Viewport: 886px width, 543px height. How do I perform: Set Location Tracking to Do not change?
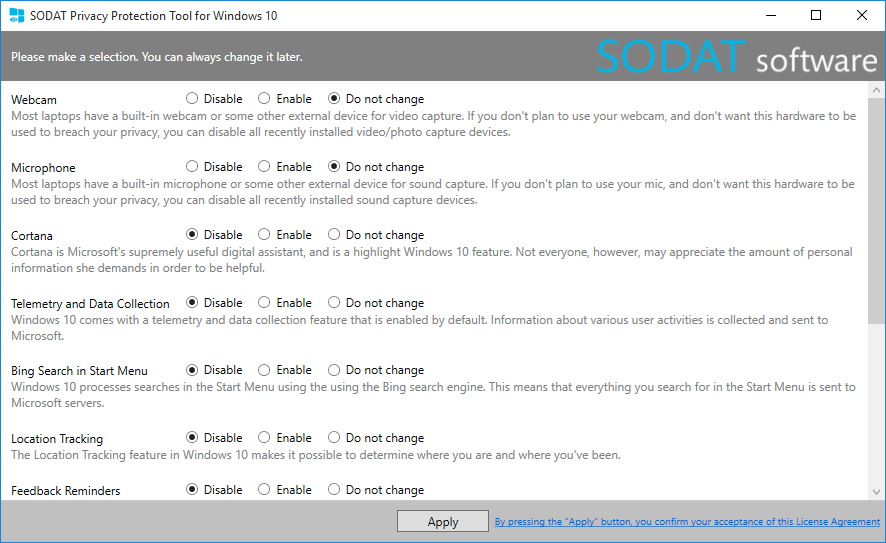376,438
